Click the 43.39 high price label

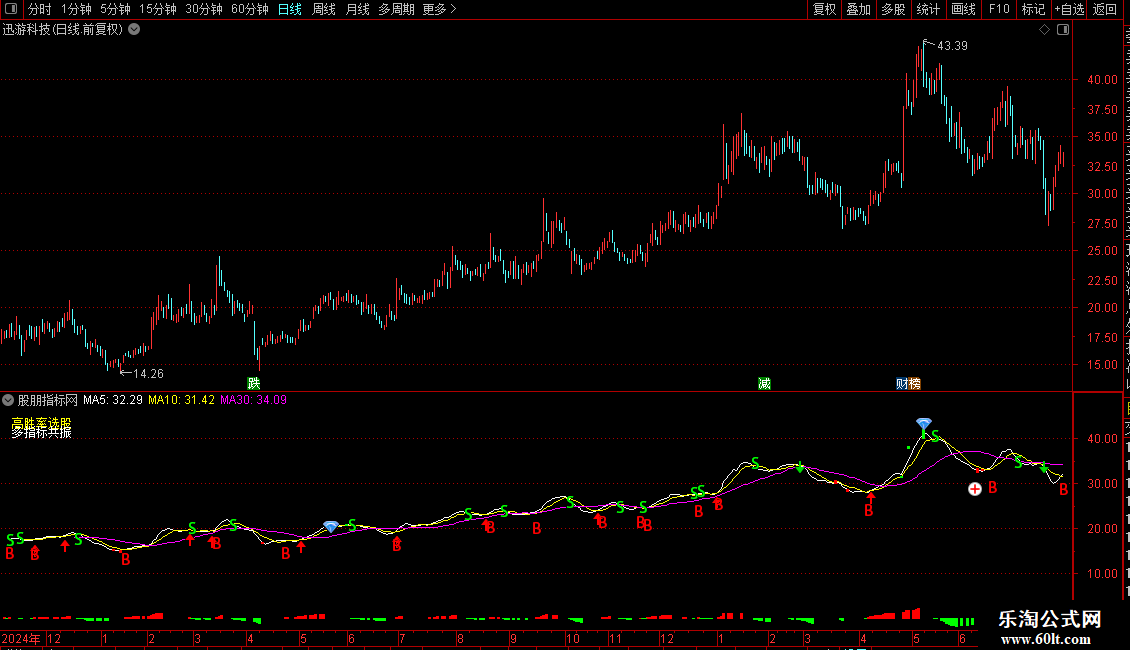(x=952, y=46)
